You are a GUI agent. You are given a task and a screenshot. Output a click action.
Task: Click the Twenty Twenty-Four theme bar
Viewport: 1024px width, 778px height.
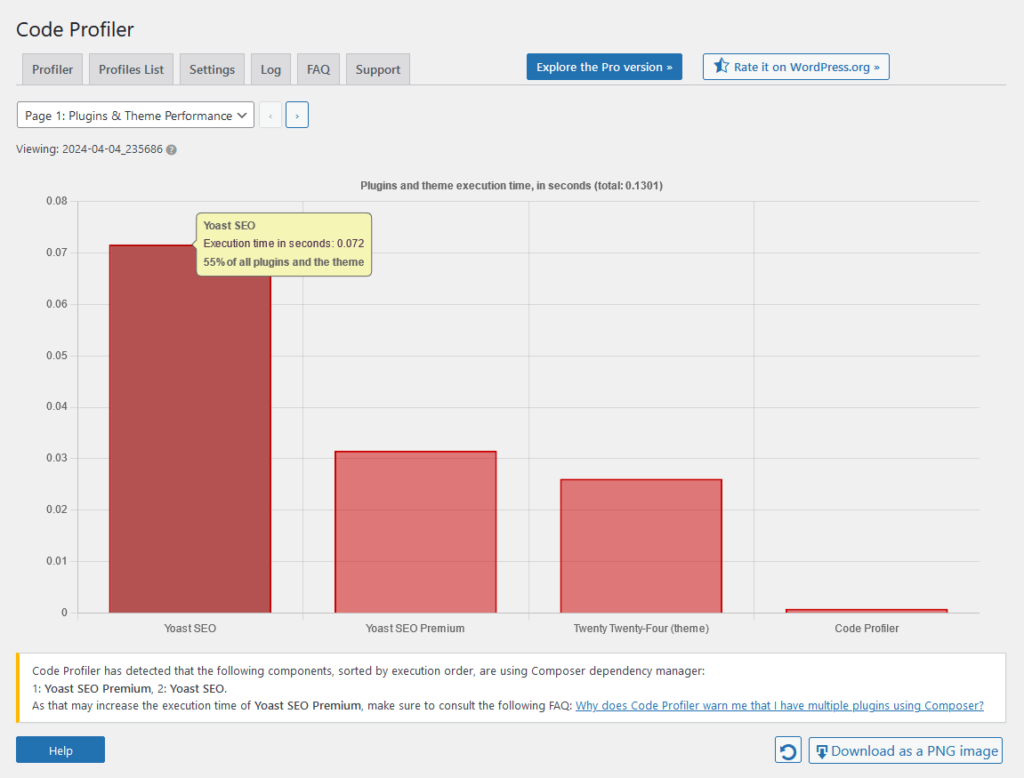pos(641,546)
